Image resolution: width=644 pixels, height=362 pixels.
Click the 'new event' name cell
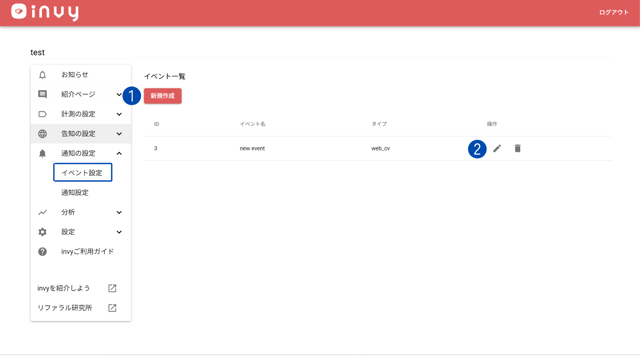coord(252,148)
